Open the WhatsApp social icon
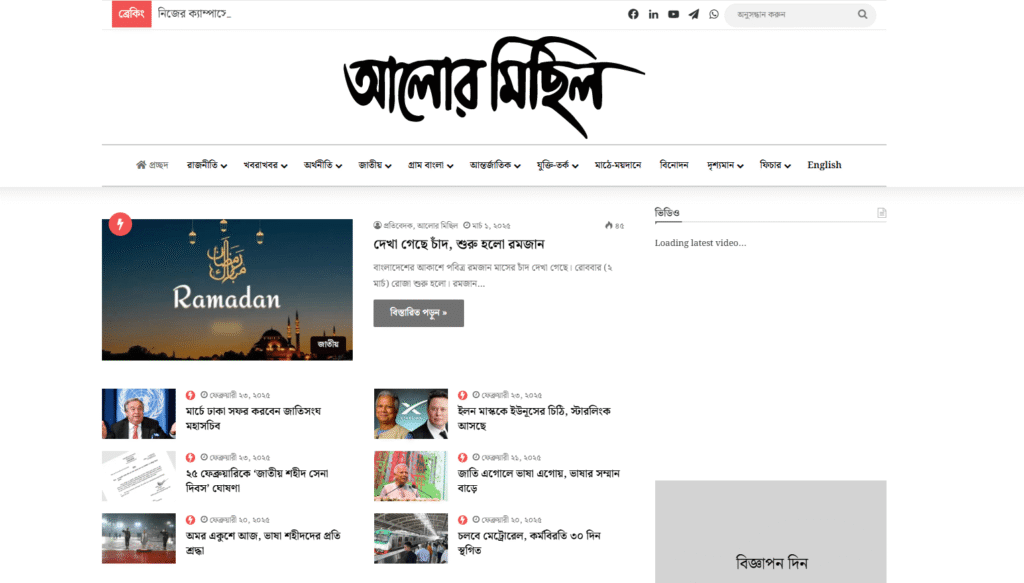 (714, 14)
